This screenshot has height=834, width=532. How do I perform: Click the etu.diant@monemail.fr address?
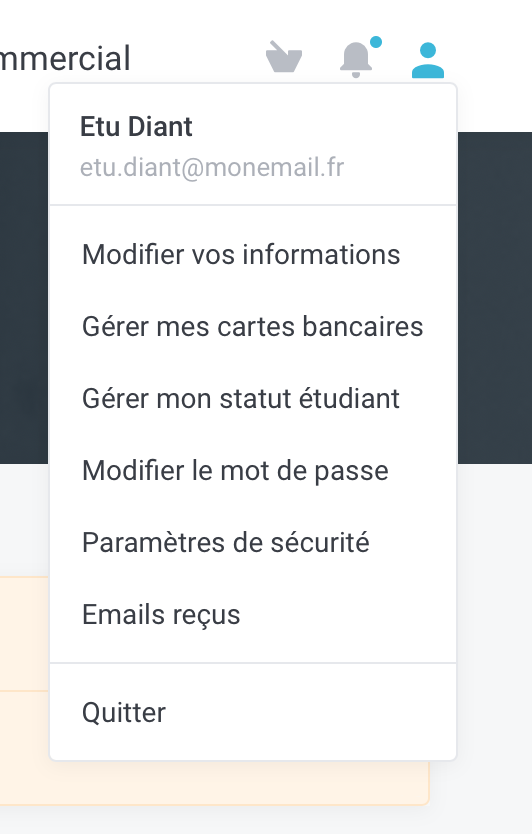coord(212,167)
